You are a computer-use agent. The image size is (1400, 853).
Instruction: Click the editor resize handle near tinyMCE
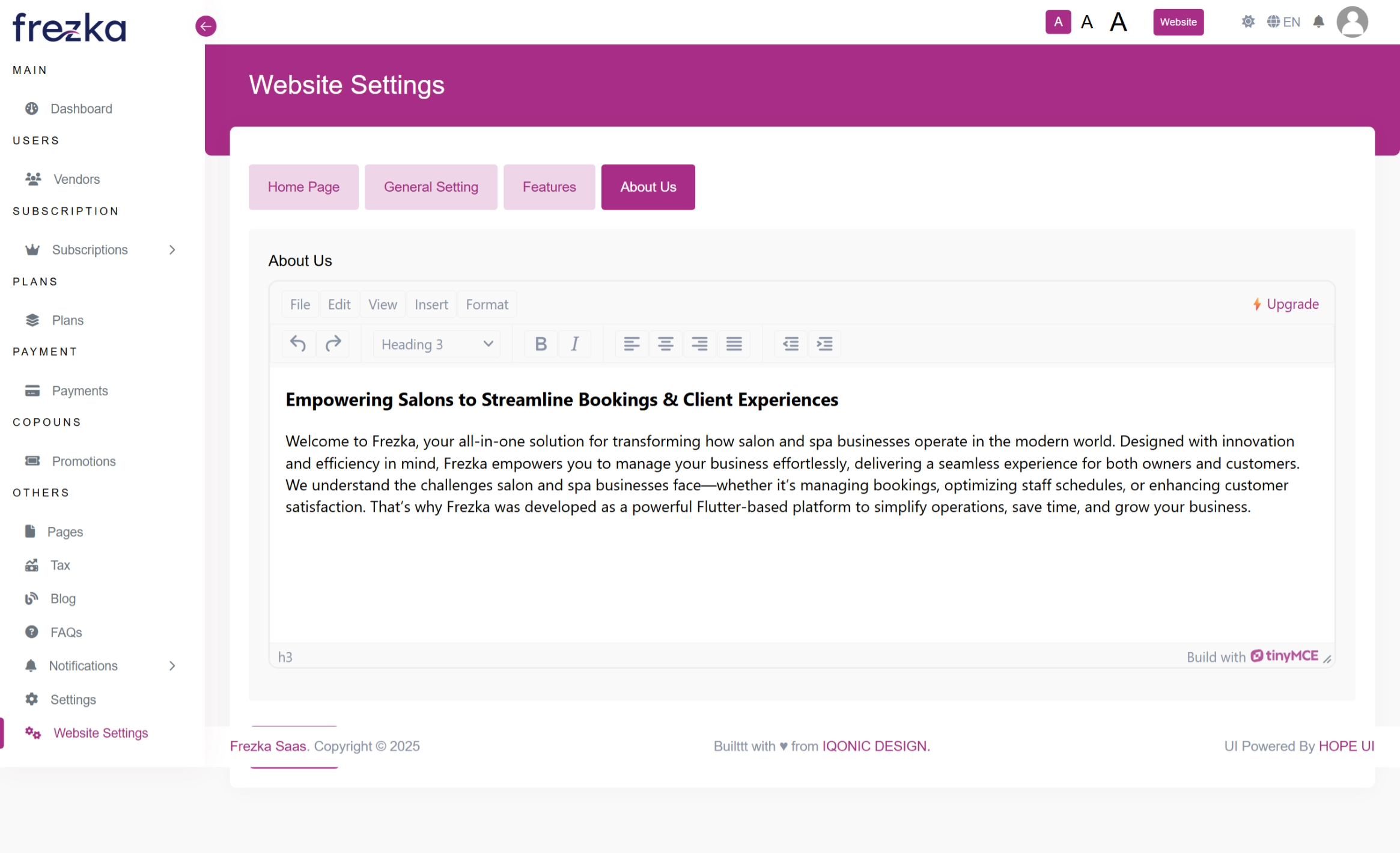point(1327,659)
